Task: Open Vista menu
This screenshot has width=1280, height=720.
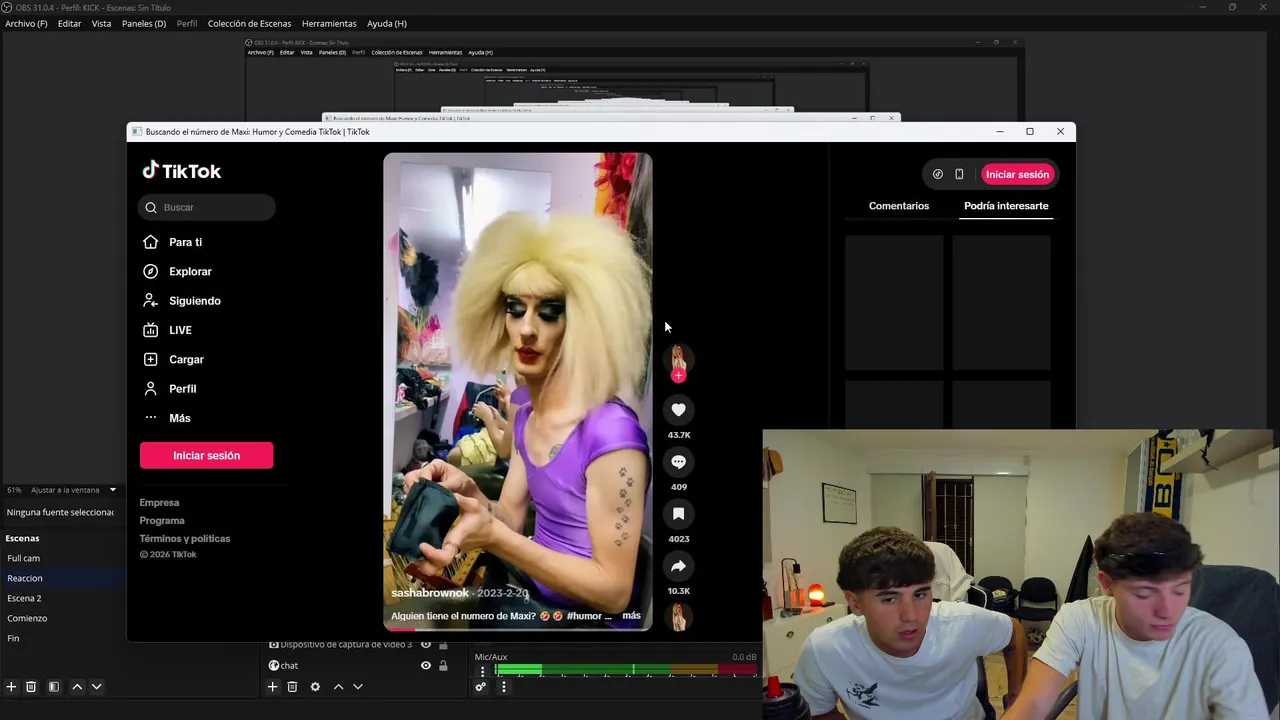Action: click(102, 24)
